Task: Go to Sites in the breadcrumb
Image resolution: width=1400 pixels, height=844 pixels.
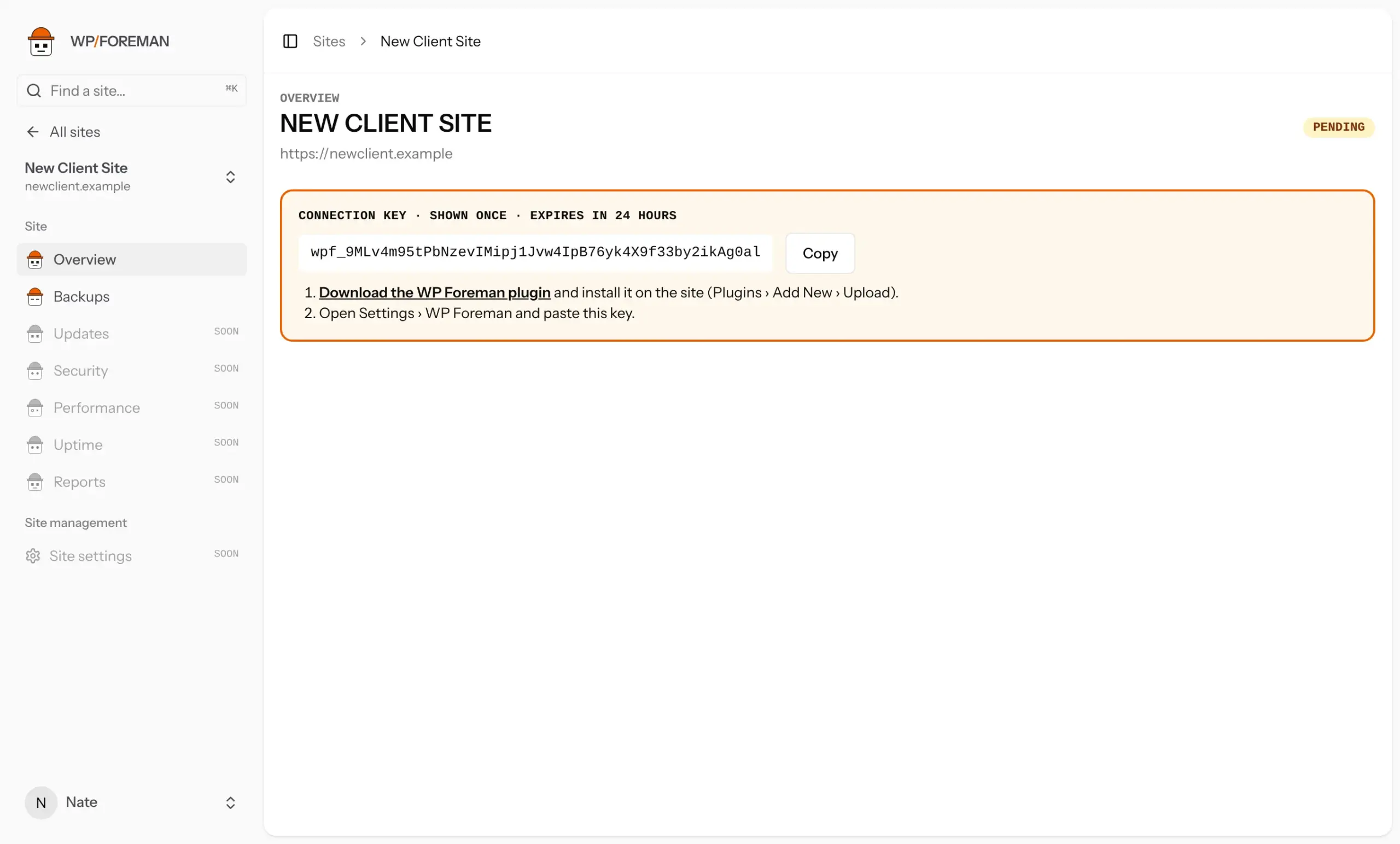Action: (329, 42)
